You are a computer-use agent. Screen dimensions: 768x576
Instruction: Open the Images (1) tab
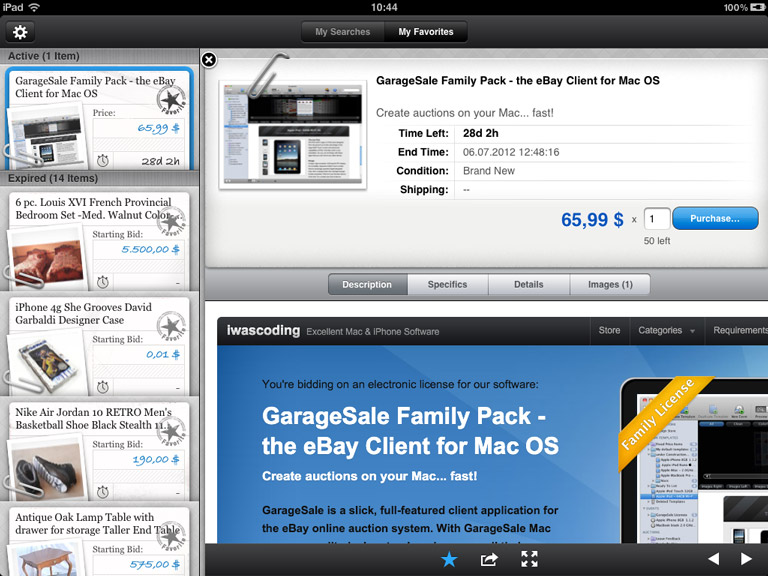pos(610,285)
